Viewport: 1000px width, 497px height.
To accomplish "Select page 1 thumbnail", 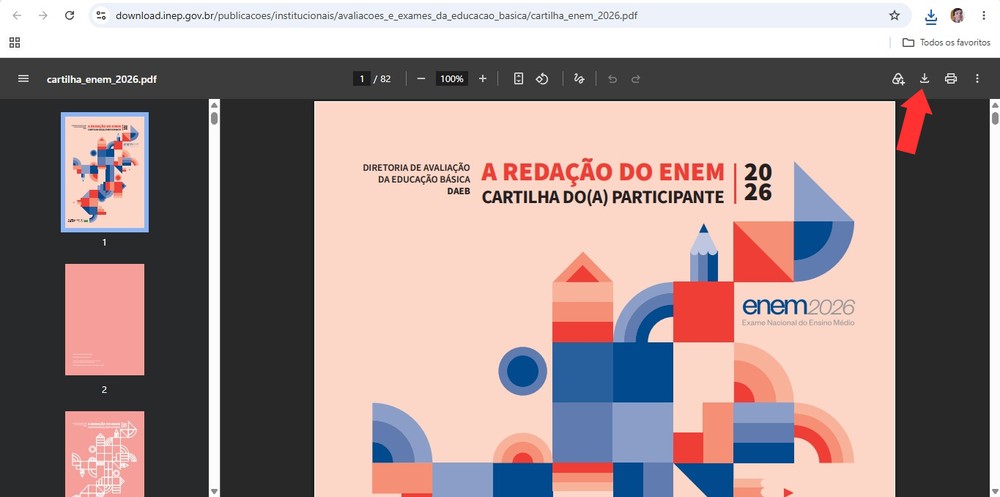I will [105, 172].
